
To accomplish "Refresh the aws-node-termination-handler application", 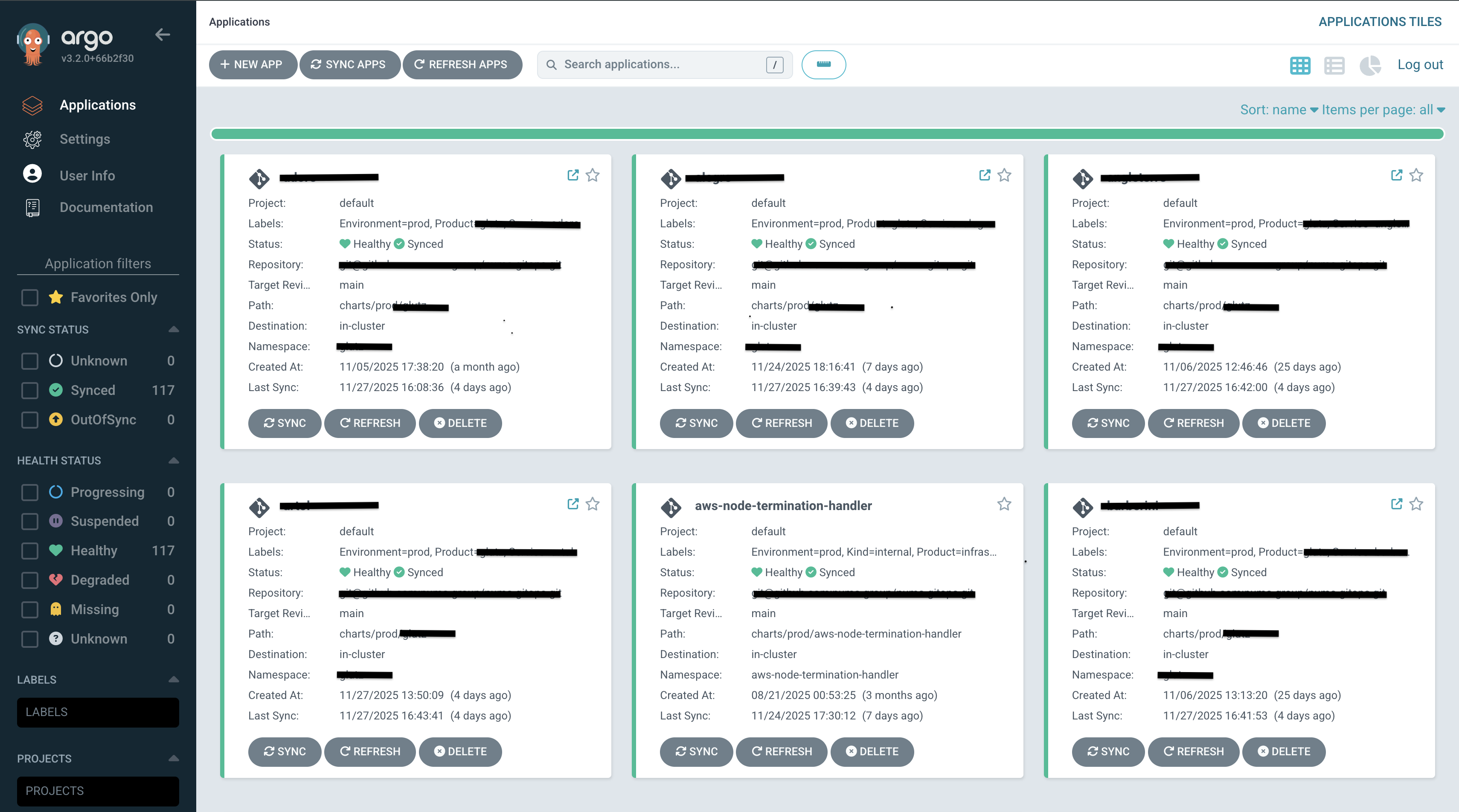I will pos(781,752).
